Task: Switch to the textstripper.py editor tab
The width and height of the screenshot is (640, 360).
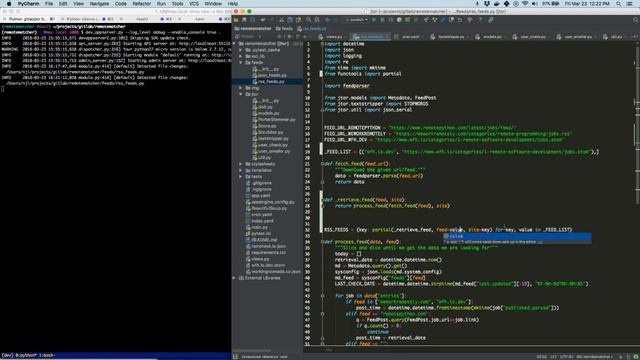Action: [449, 37]
